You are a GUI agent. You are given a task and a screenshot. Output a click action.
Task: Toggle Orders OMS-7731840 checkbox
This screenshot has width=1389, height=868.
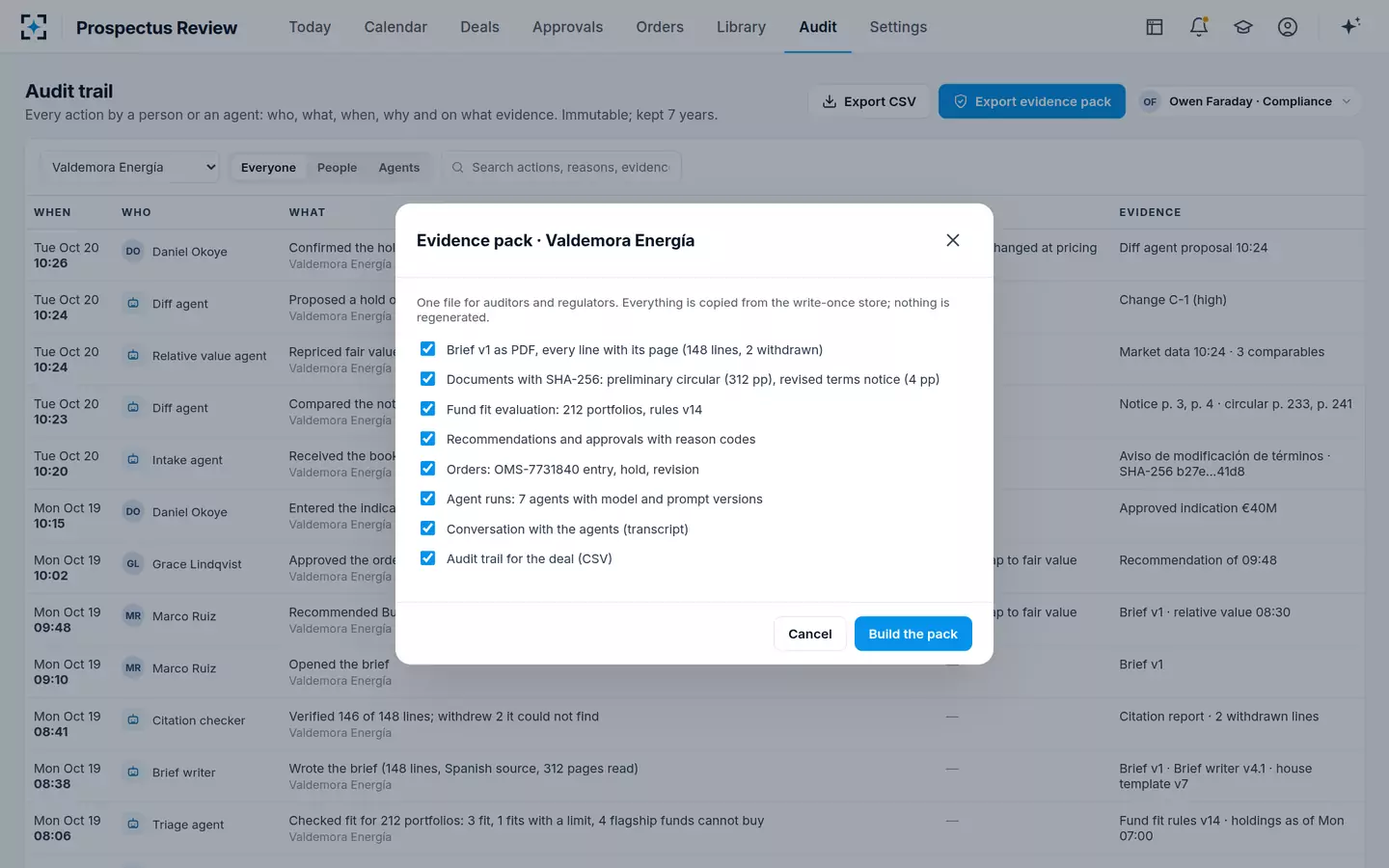[427, 469]
